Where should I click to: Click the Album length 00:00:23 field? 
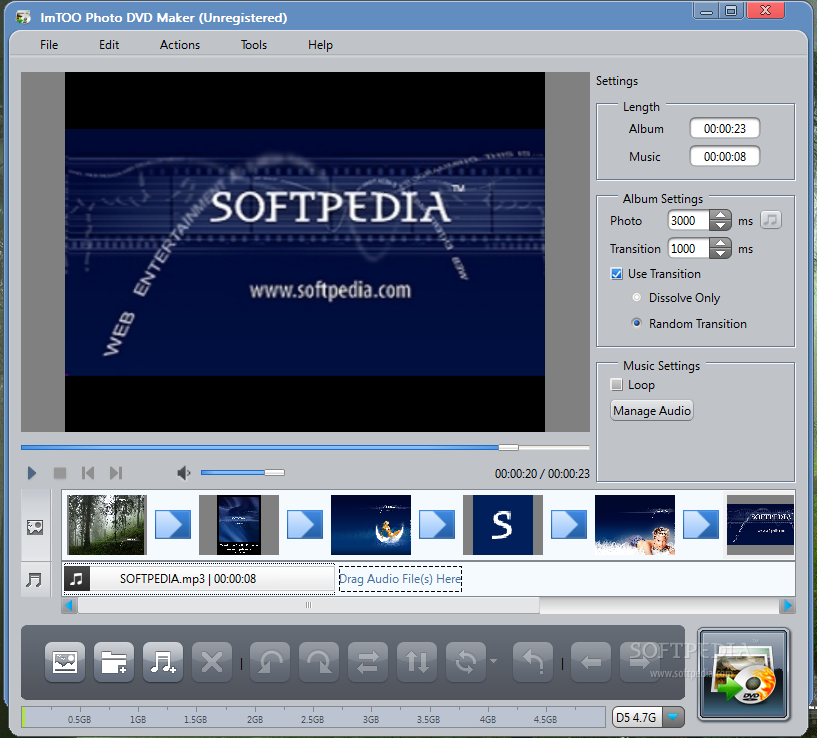(x=724, y=129)
